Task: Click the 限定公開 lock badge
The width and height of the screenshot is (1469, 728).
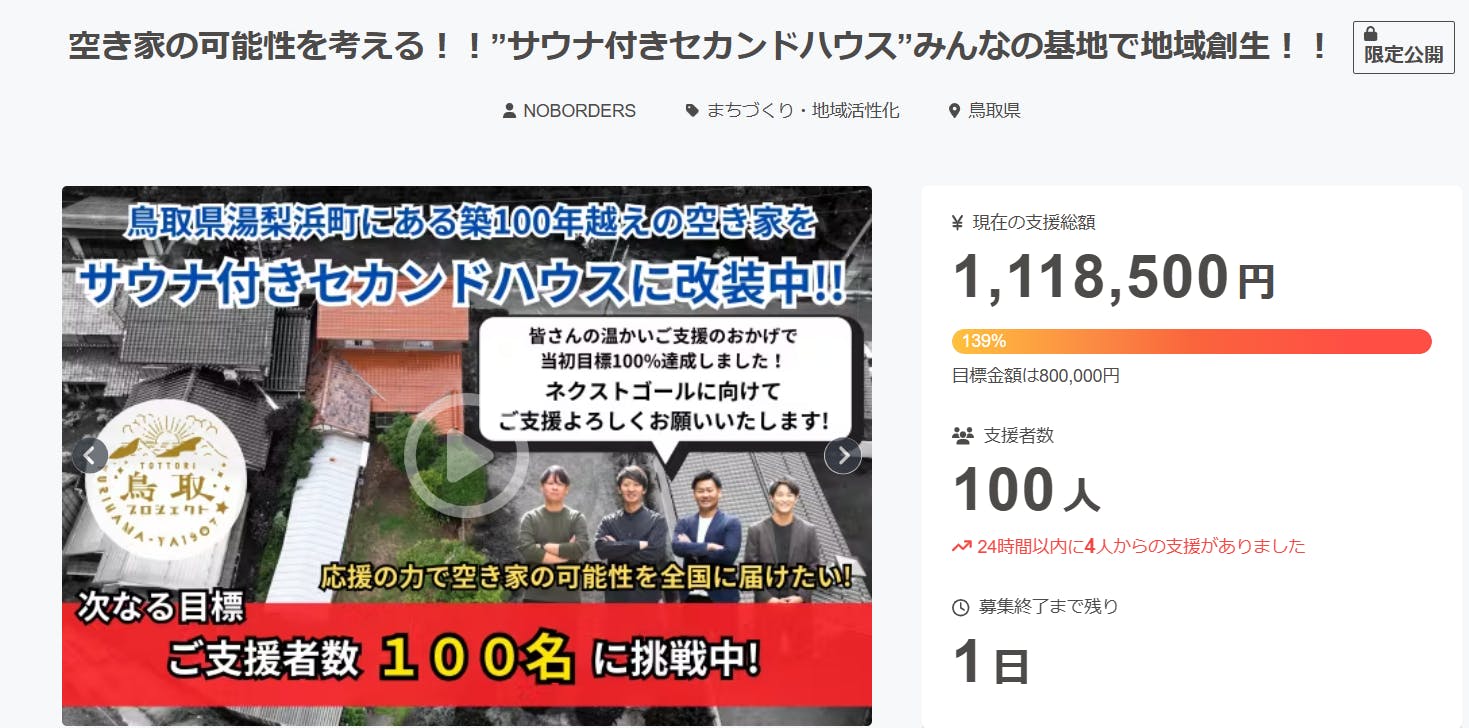Action: pos(1403,47)
